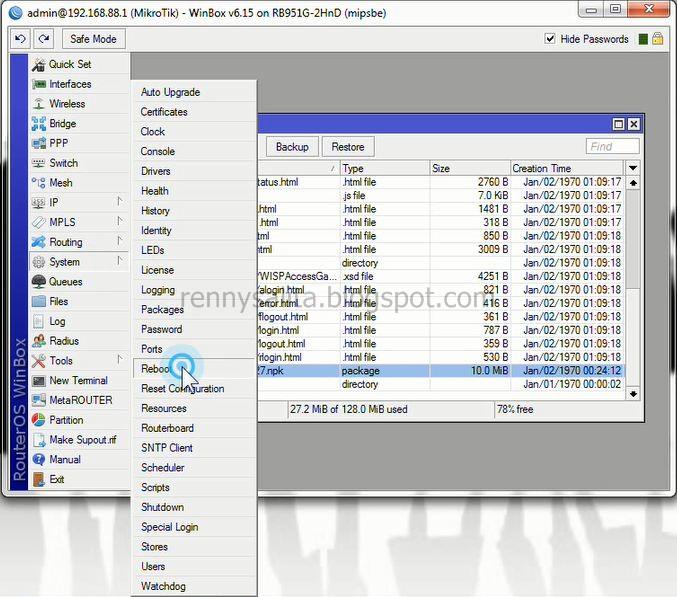The image size is (677, 597).
Task: Open Scheduler menu entry
Action: [194, 467]
